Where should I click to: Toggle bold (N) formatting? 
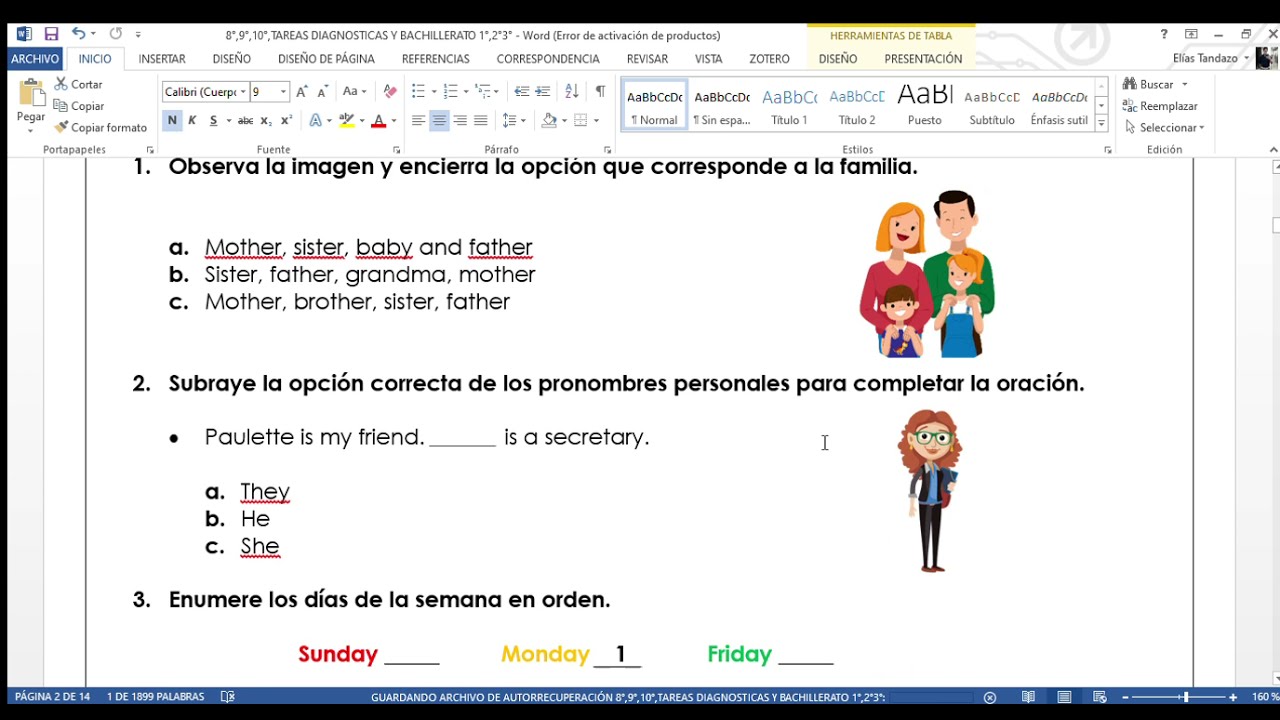(x=172, y=121)
